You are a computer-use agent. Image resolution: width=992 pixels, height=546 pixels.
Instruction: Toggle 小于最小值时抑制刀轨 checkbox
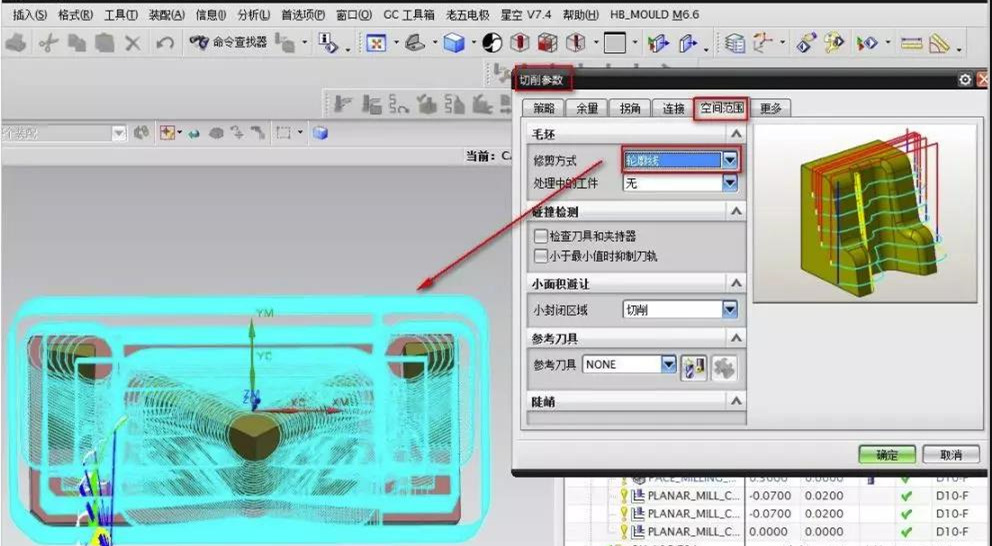(541, 256)
